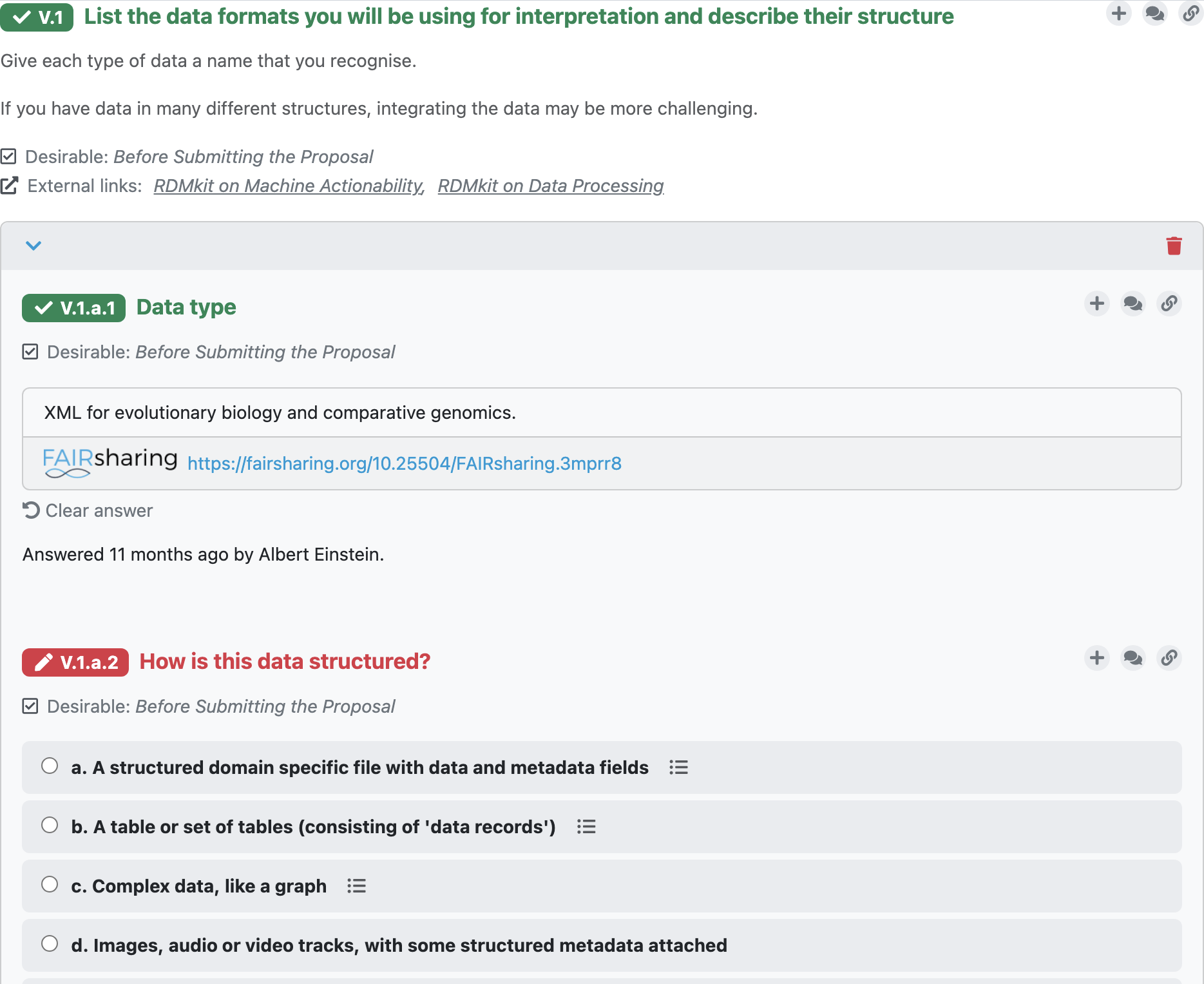Open the fairsharing.org DOI link
The width and height of the screenshot is (1204, 984).
pos(405,463)
